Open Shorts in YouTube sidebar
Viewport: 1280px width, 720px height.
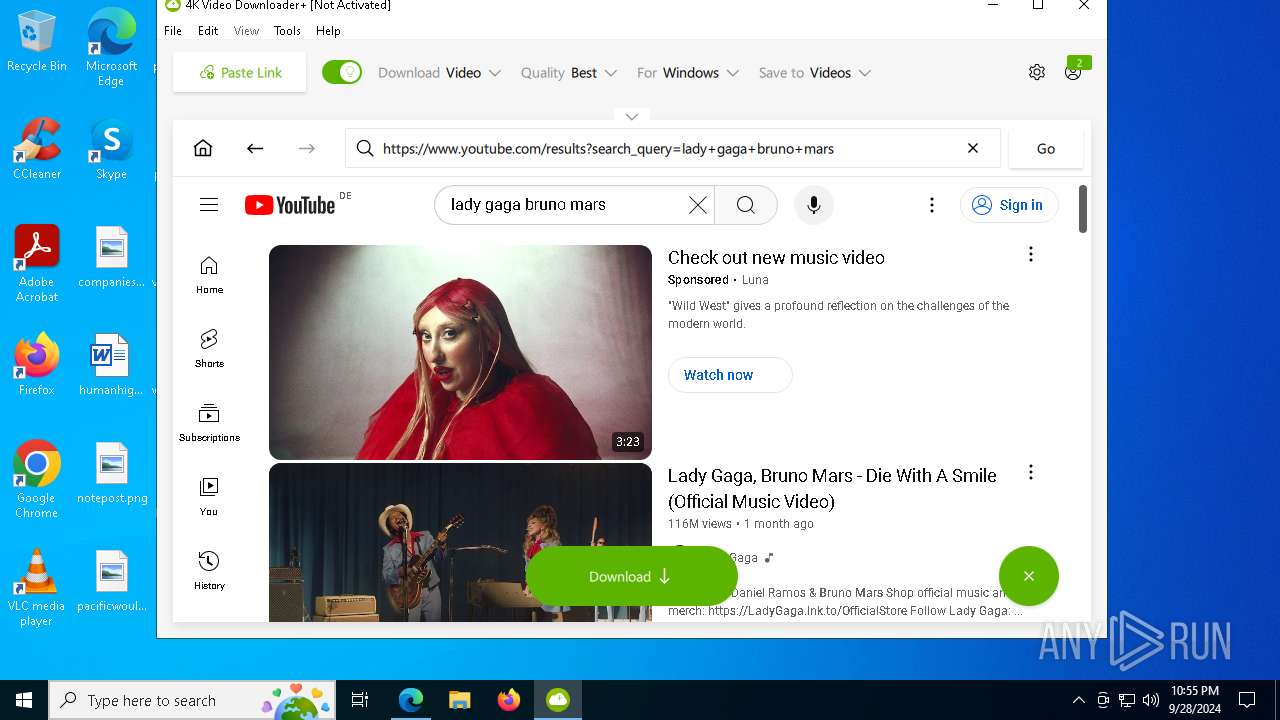[209, 349]
